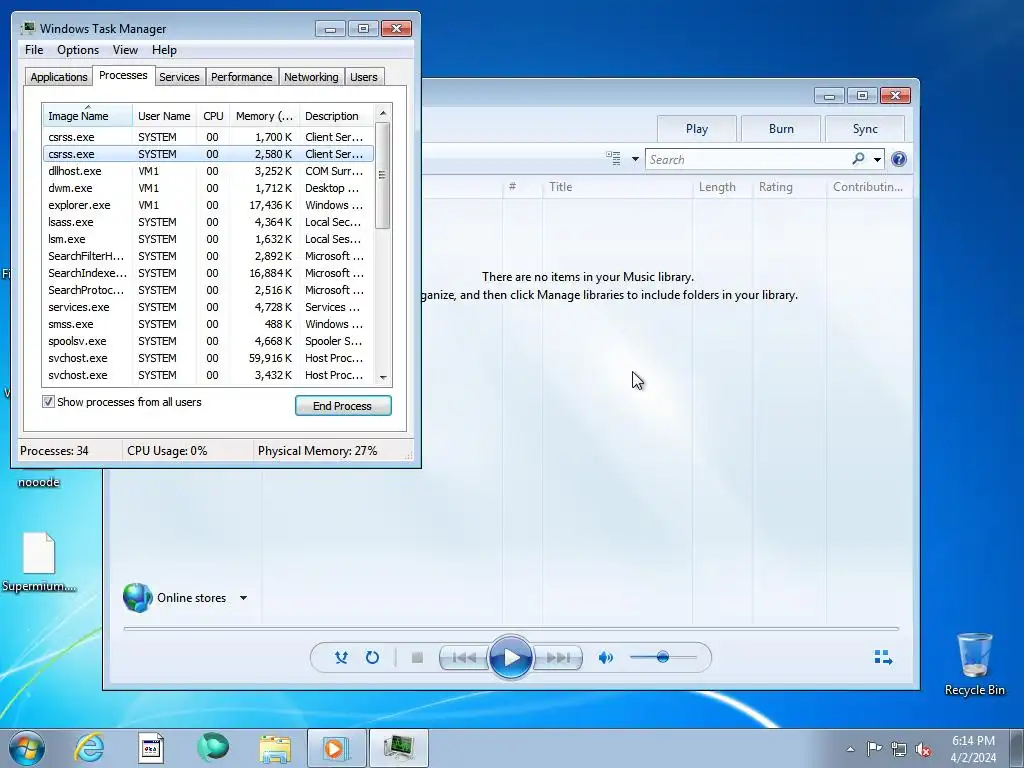Select the lsass.exe process row
This screenshot has height=768, width=1024.
point(208,222)
